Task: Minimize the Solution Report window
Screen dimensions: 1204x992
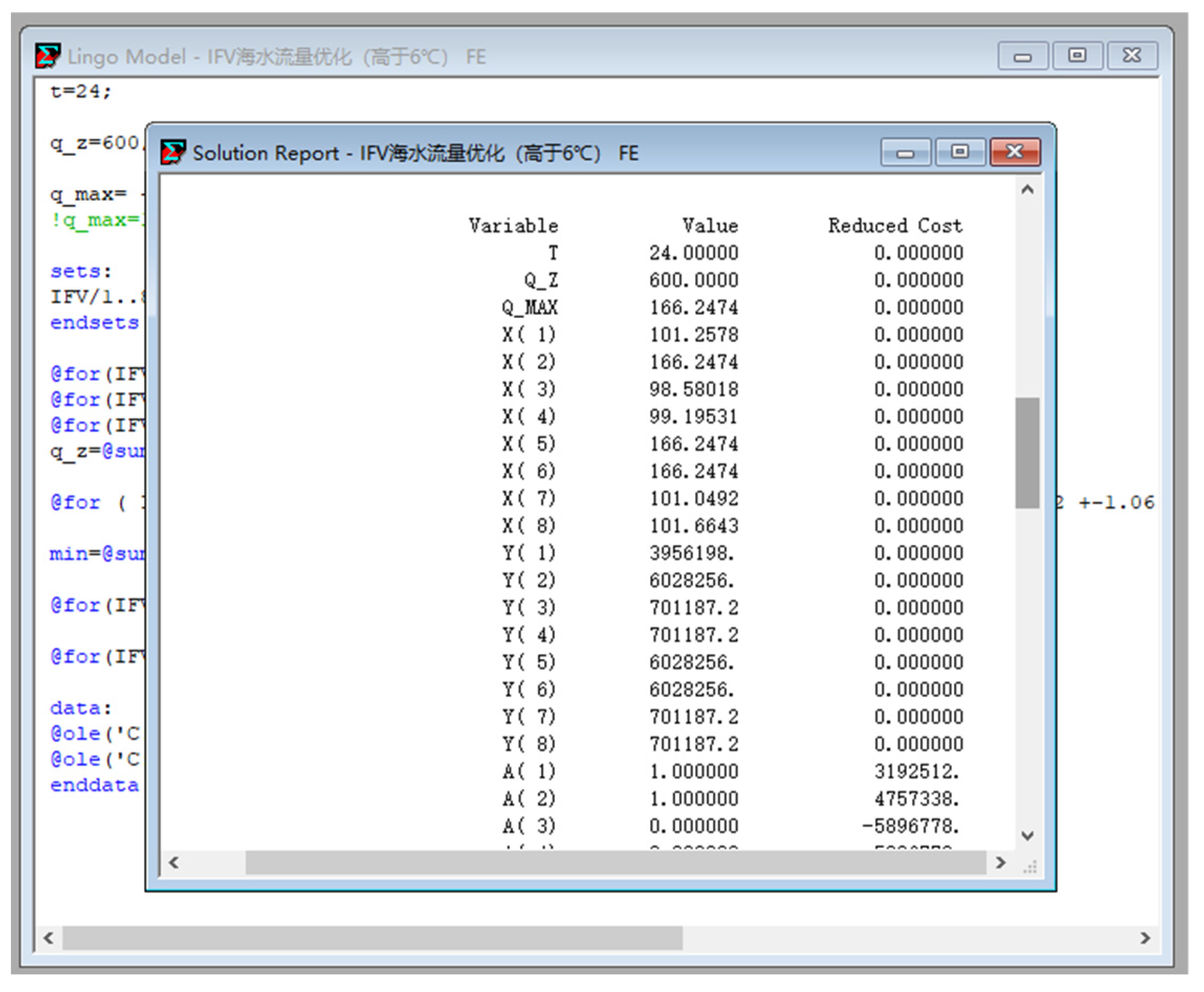Action: [905, 152]
